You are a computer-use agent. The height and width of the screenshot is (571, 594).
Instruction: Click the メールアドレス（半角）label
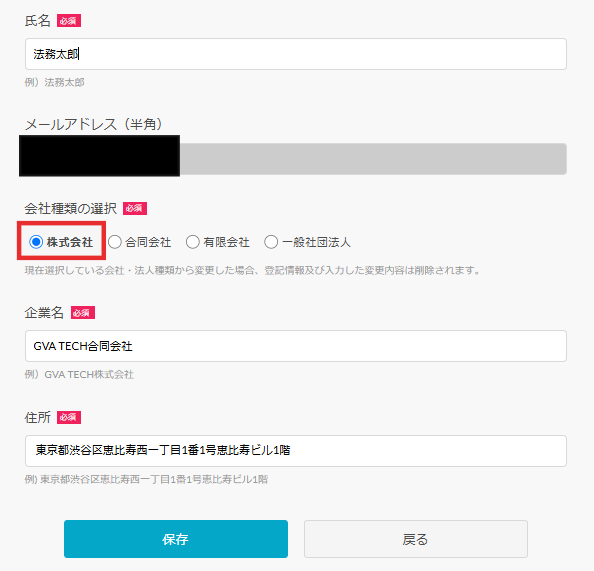click(94, 124)
